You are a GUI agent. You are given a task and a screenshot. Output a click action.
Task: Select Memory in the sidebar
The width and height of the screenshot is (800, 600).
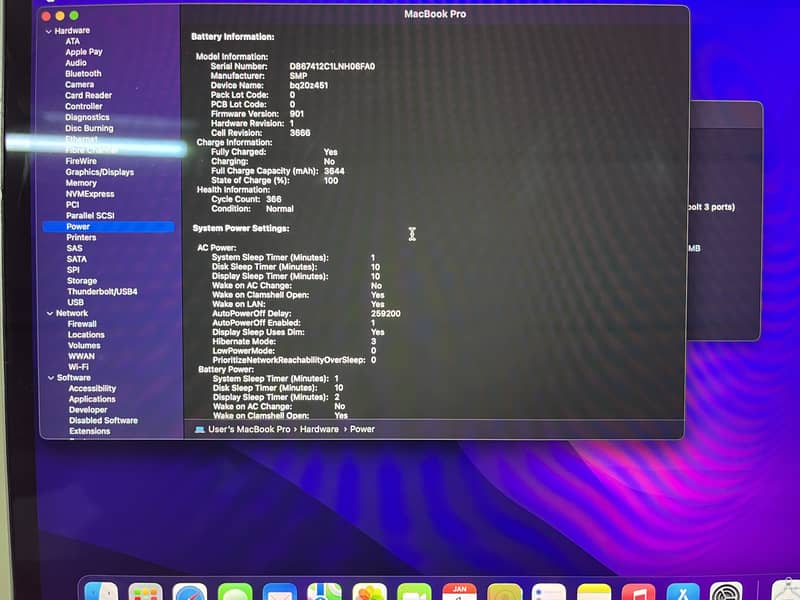(x=81, y=182)
